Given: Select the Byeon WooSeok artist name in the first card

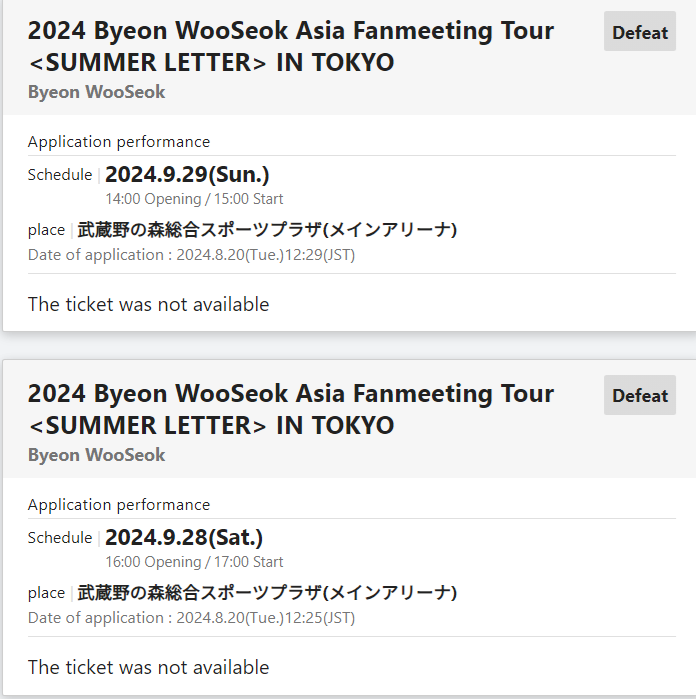Looking at the screenshot, I should click(x=96, y=92).
